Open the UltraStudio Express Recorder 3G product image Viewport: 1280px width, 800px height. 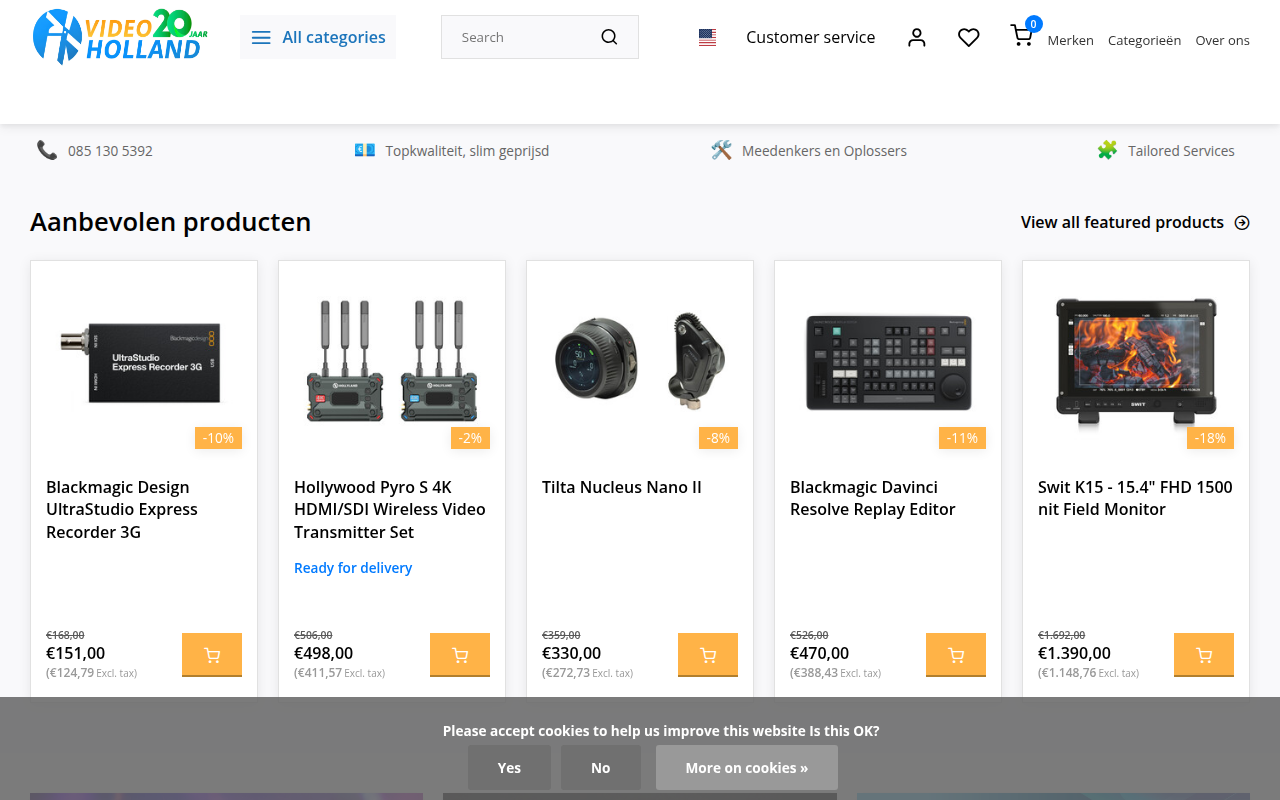[x=144, y=362]
